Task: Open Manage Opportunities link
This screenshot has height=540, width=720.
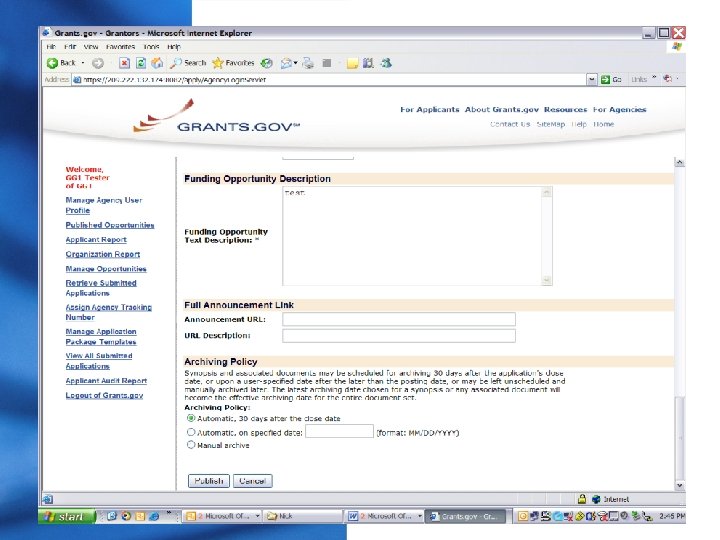Action: [106, 269]
